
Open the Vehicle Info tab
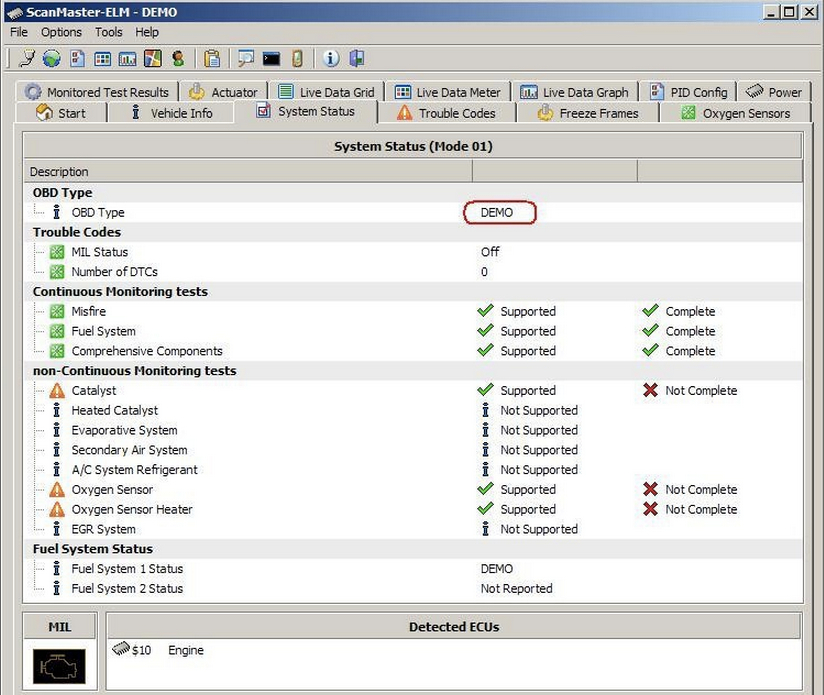[171, 113]
